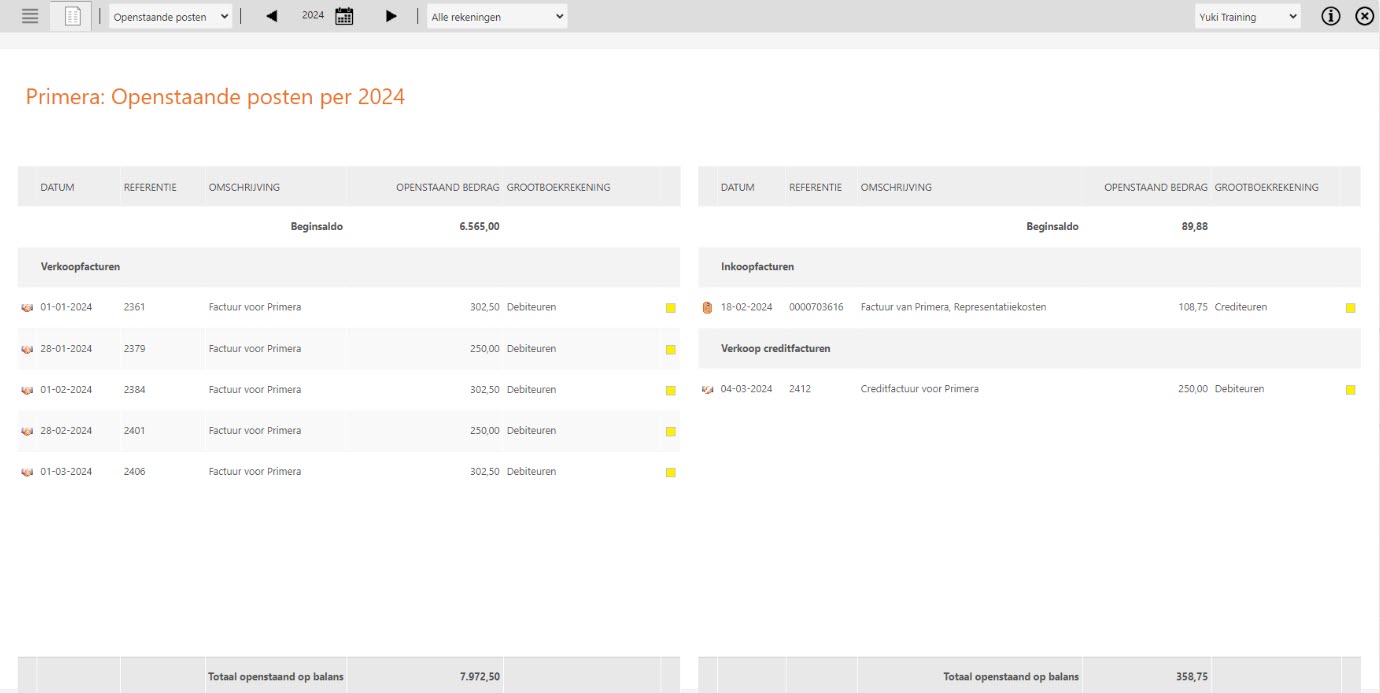The image size is (1380, 693).
Task: Sort left table by DATUM header
Action: coord(57,187)
